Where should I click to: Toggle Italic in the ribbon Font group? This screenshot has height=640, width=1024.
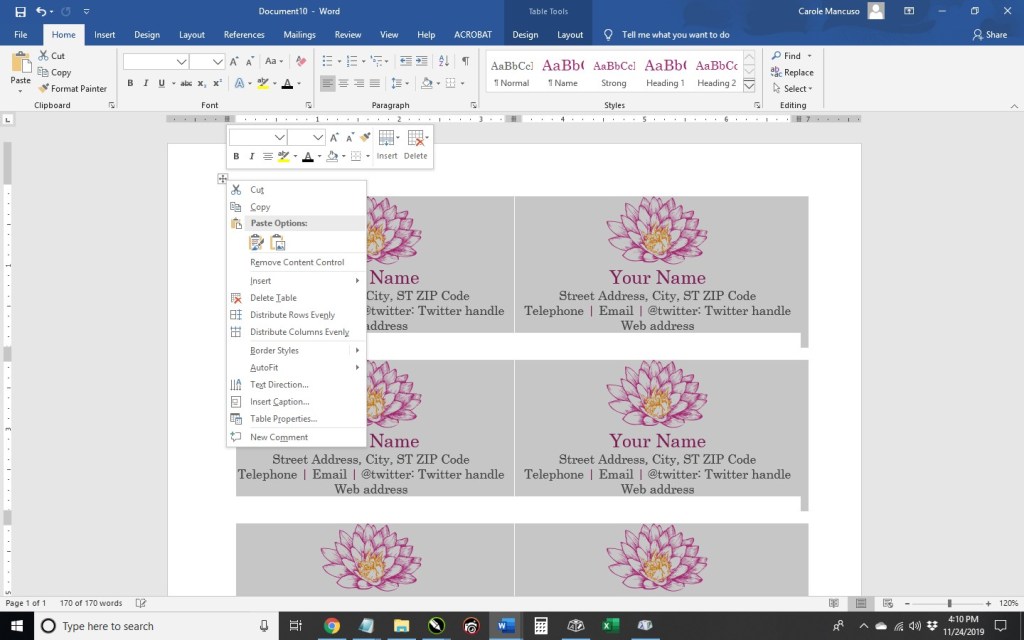[x=146, y=84]
